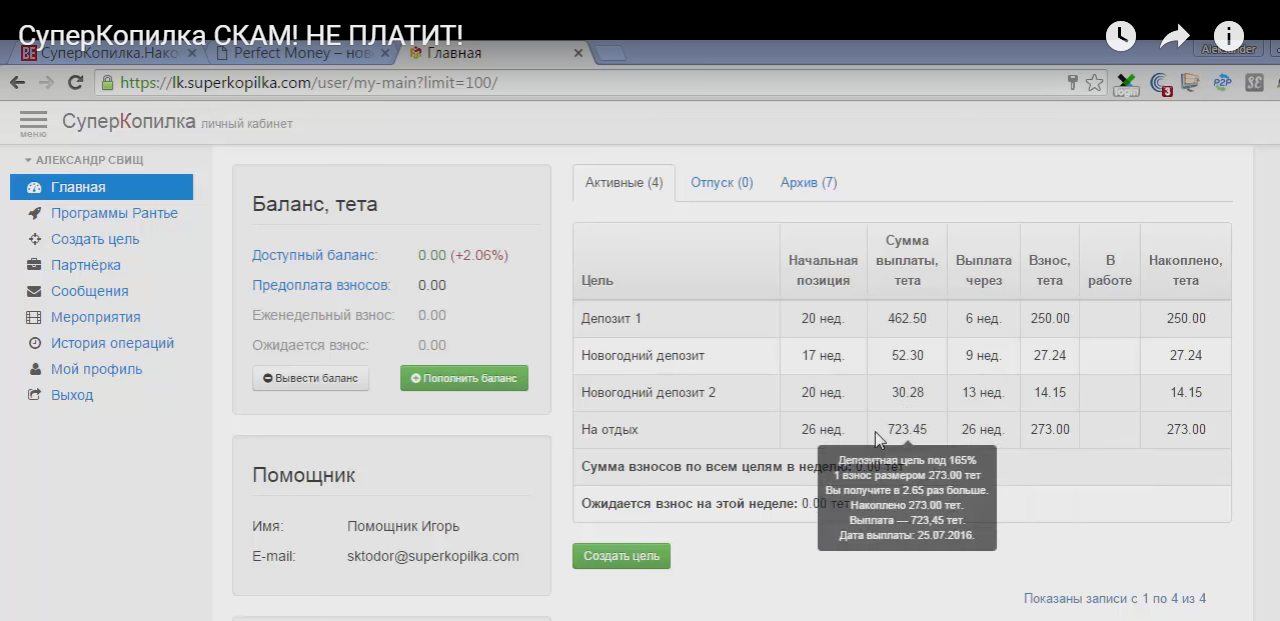Click the Новогодний депозит 2 row name

tap(648, 392)
